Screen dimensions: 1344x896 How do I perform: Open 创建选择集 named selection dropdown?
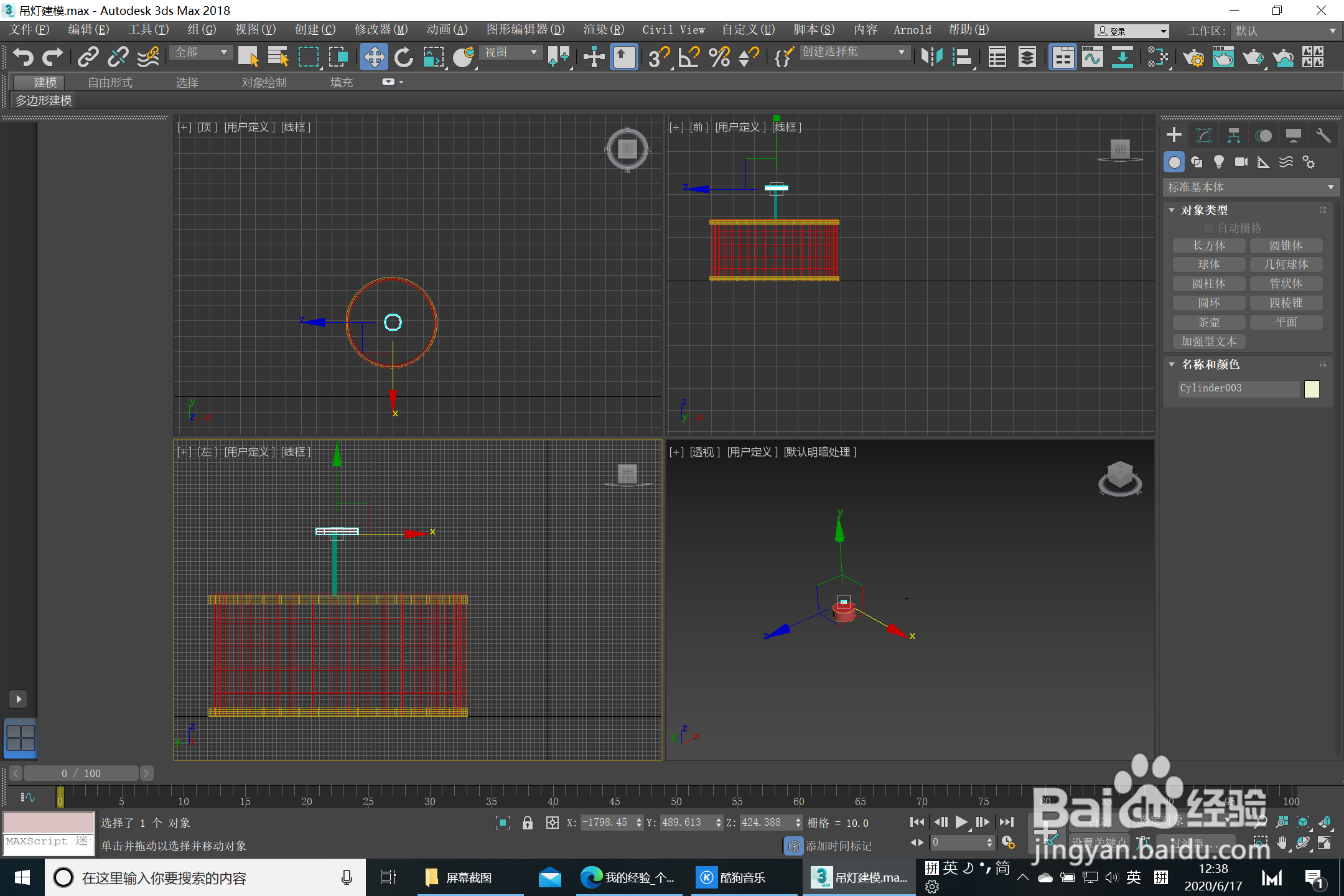(x=852, y=52)
